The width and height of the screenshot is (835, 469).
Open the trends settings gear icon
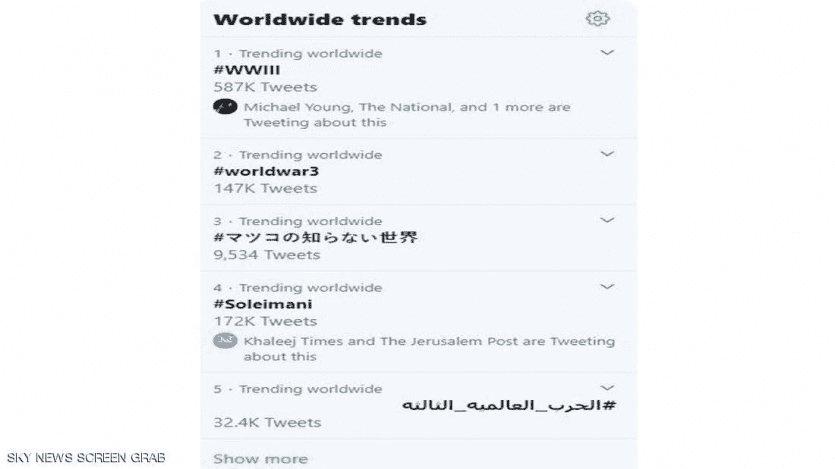[x=597, y=19]
